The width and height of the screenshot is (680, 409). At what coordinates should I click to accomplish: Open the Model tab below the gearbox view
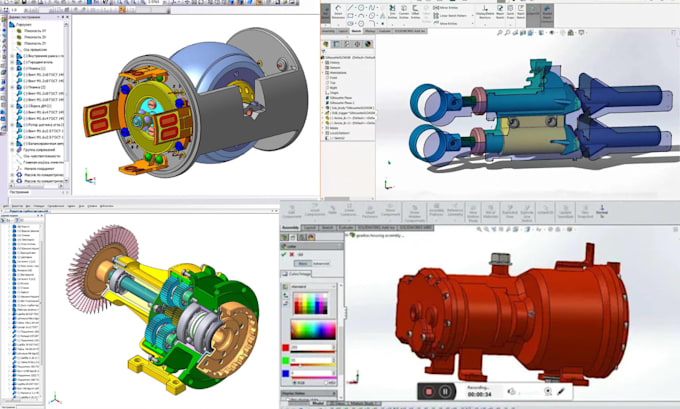tap(317, 403)
